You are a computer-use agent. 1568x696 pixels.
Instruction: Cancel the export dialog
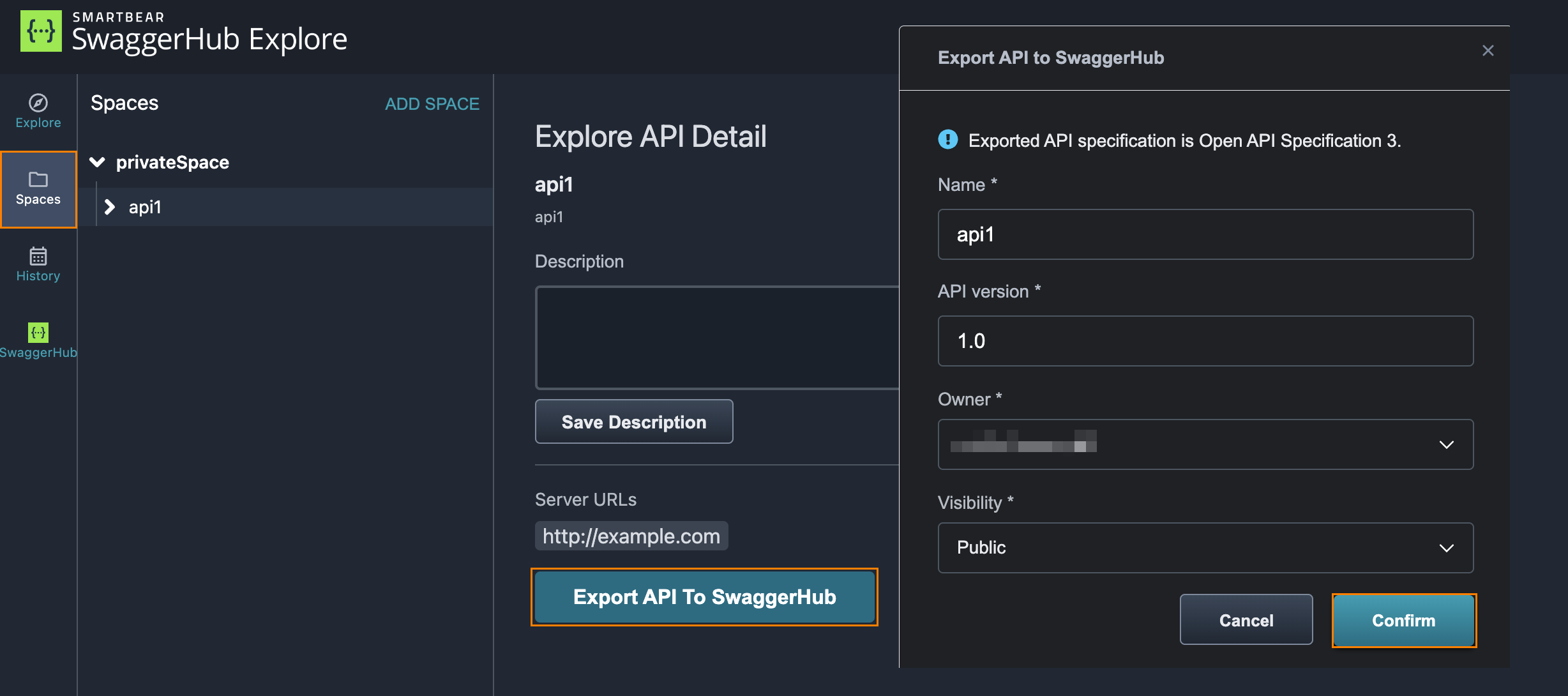pyautogui.click(x=1246, y=619)
